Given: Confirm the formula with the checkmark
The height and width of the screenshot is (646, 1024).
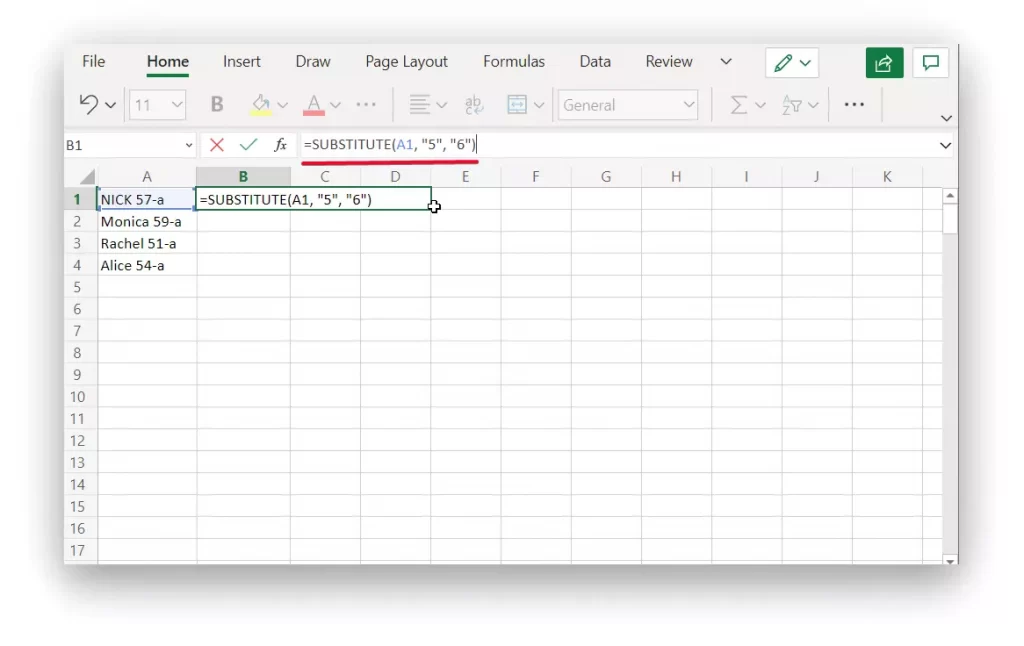Looking at the screenshot, I should tap(248, 145).
